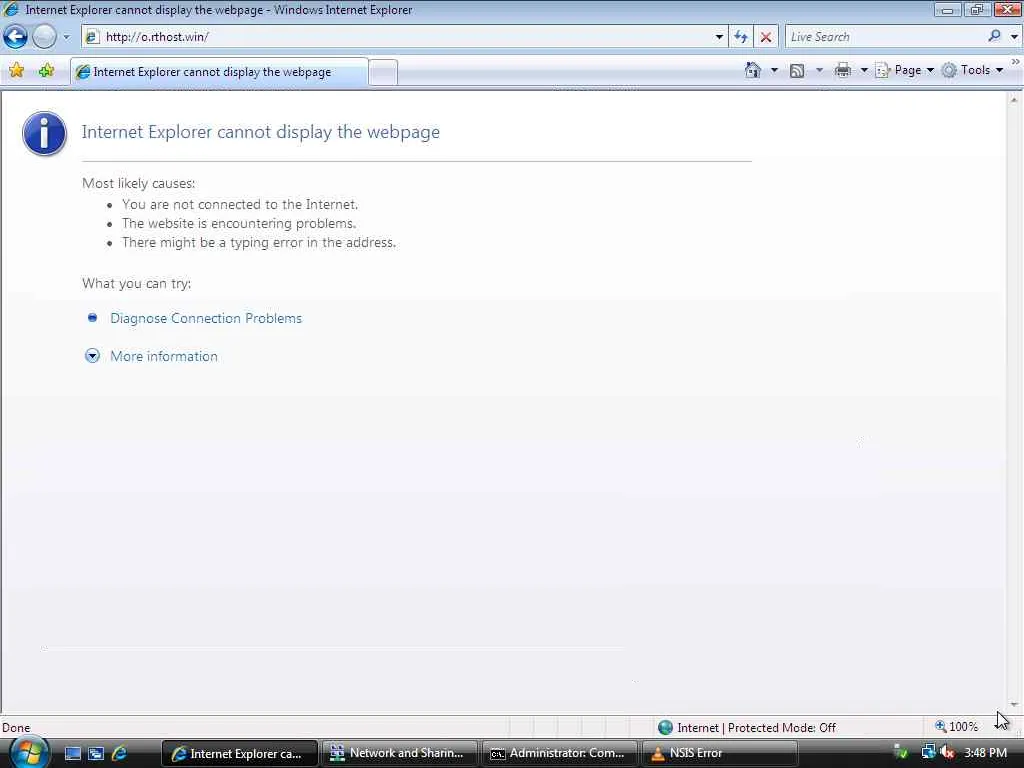
Task: Click 'Internet | Protected Mode: Off' status text
Action: point(756,728)
